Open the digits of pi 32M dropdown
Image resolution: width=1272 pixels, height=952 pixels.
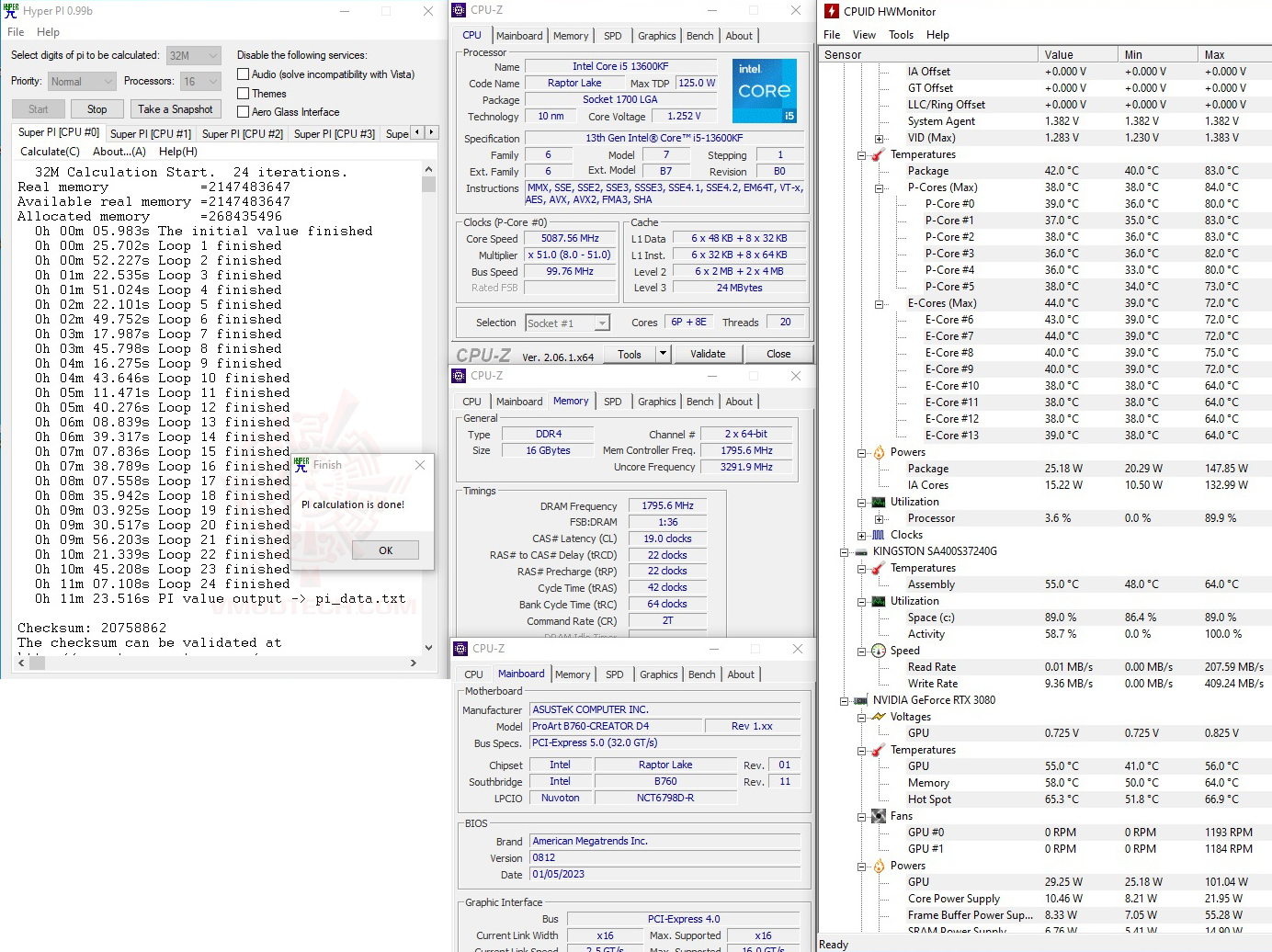(x=194, y=55)
